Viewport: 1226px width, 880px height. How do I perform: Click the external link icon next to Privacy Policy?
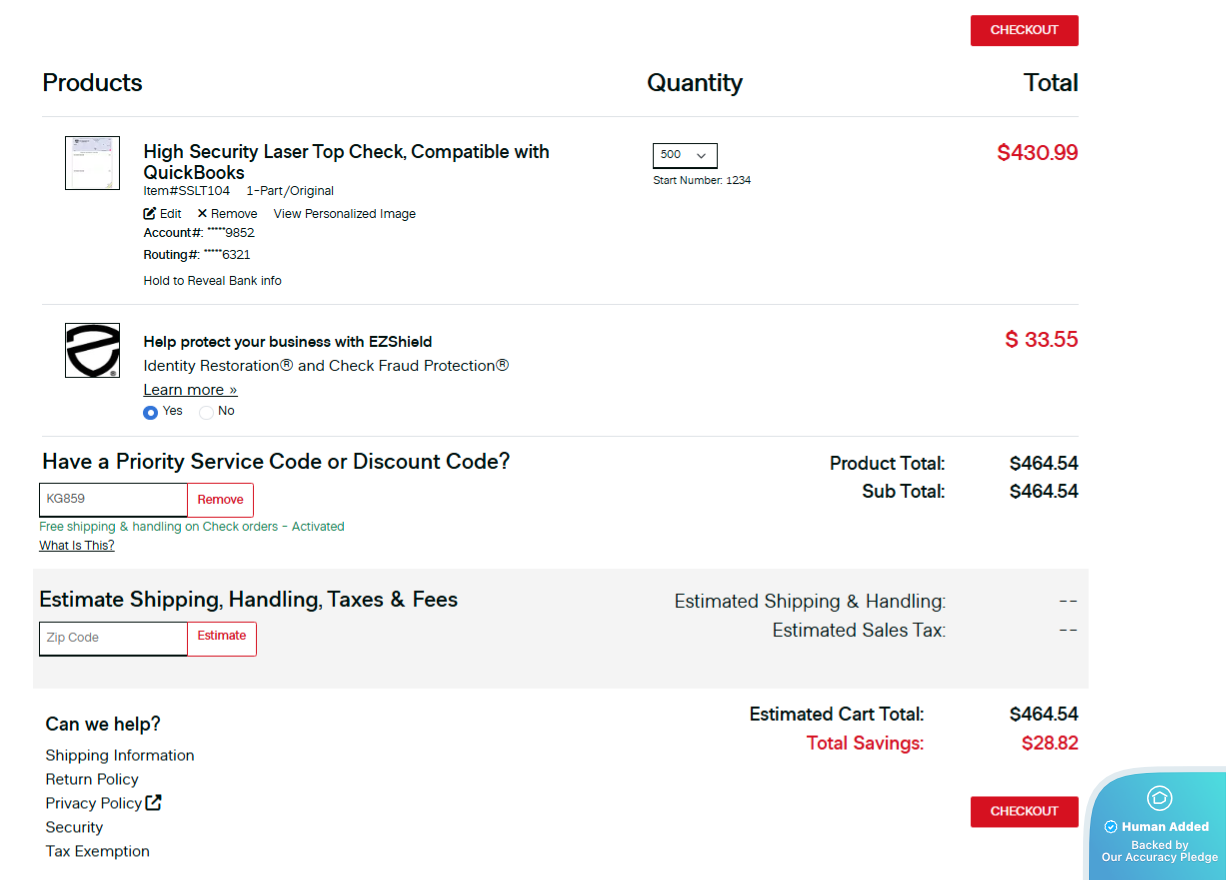click(152, 802)
